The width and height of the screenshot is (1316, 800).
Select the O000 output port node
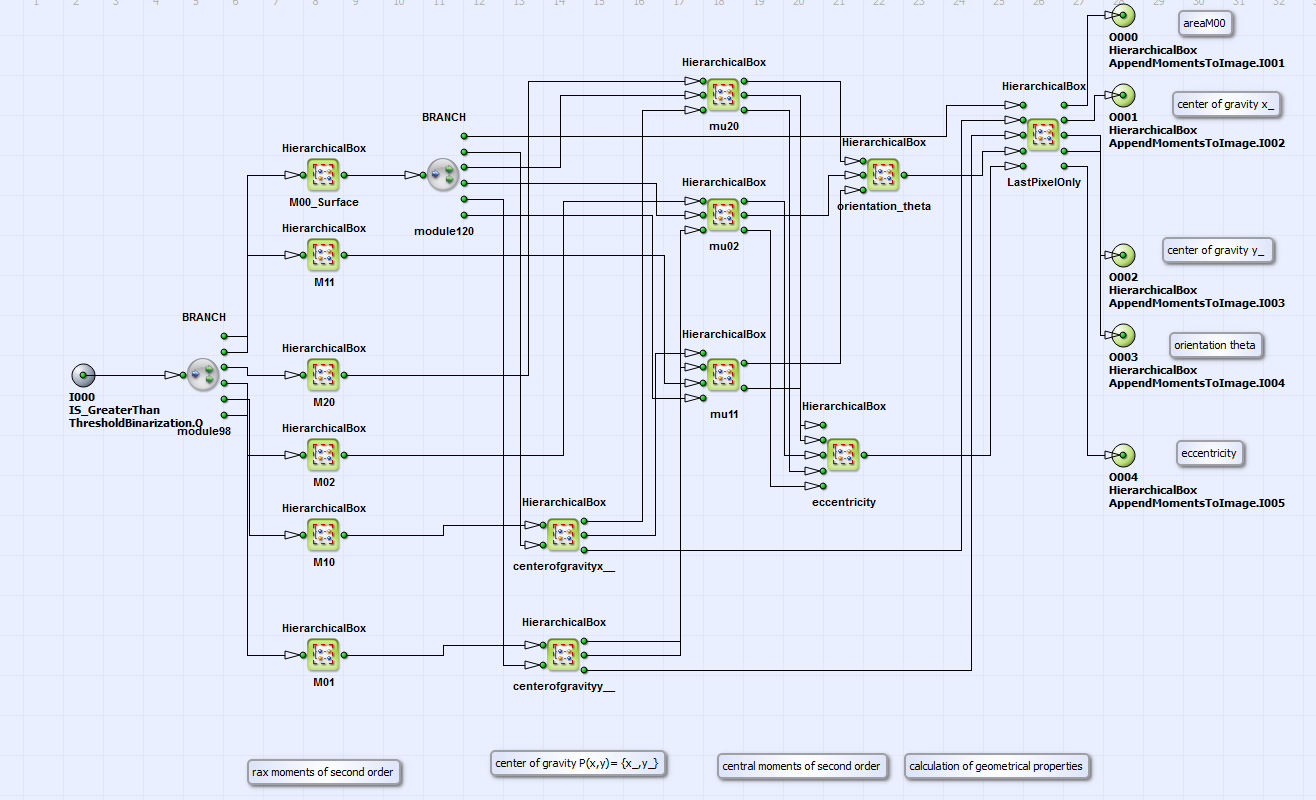tap(1123, 15)
